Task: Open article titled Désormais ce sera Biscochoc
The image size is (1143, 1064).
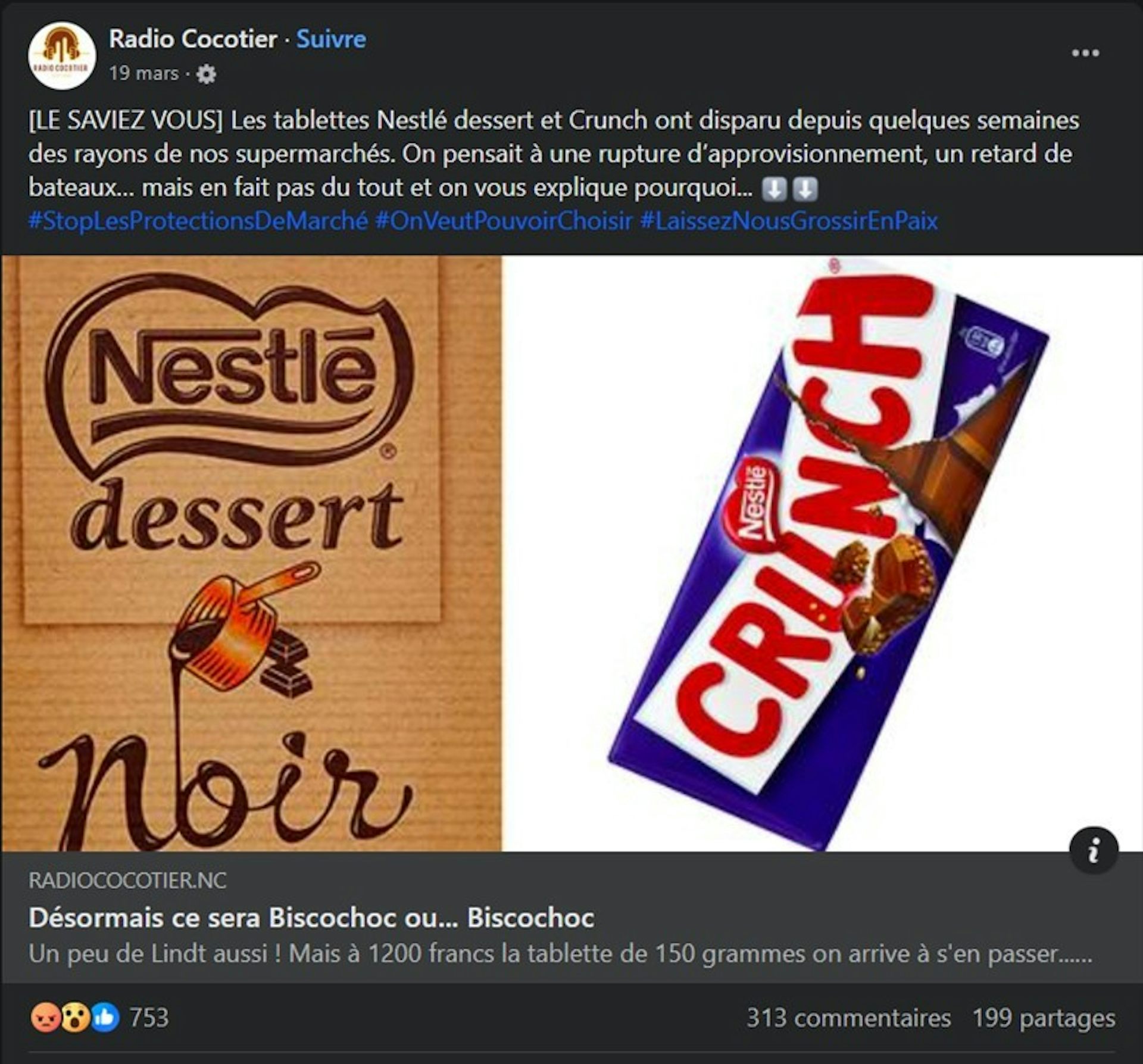Action: point(311,918)
